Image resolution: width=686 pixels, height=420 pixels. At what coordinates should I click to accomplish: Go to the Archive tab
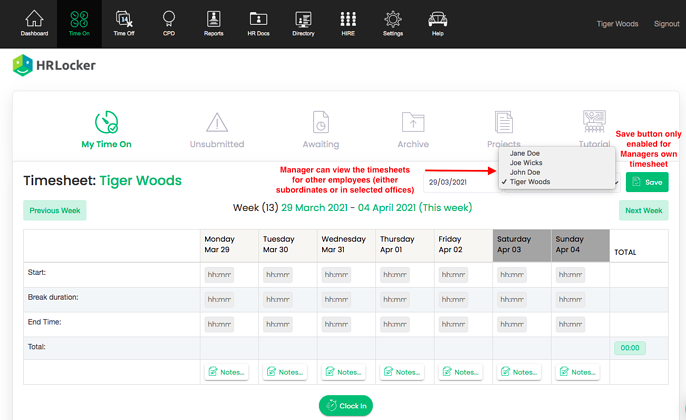click(413, 130)
